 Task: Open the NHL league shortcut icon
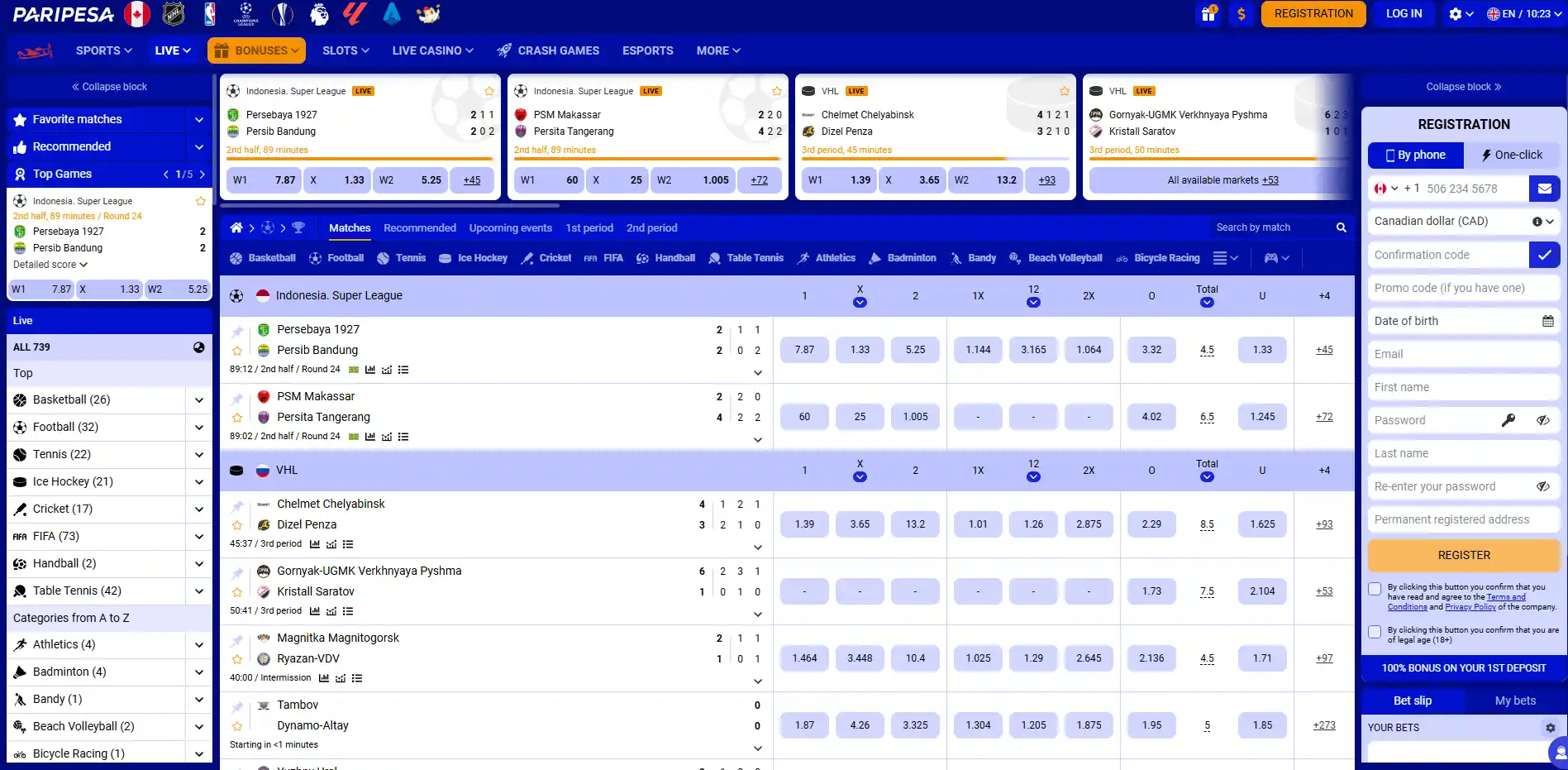click(x=174, y=14)
